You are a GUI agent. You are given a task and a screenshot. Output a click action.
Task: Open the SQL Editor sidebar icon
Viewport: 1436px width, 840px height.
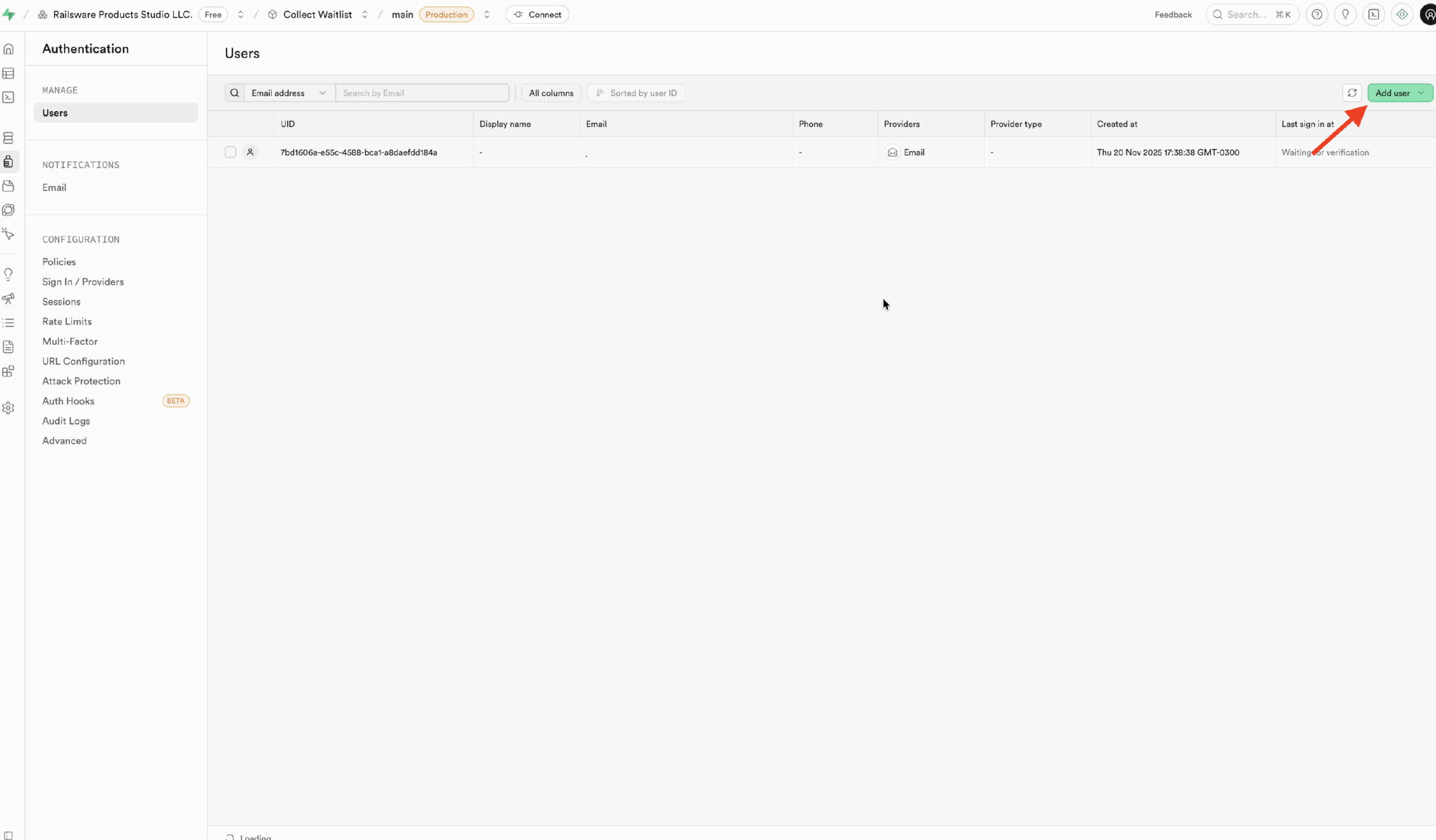point(9,98)
